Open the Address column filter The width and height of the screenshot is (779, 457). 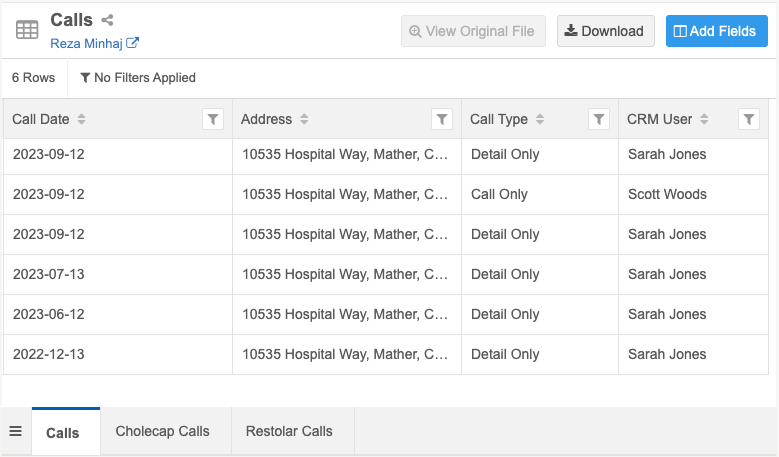[x=442, y=119]
